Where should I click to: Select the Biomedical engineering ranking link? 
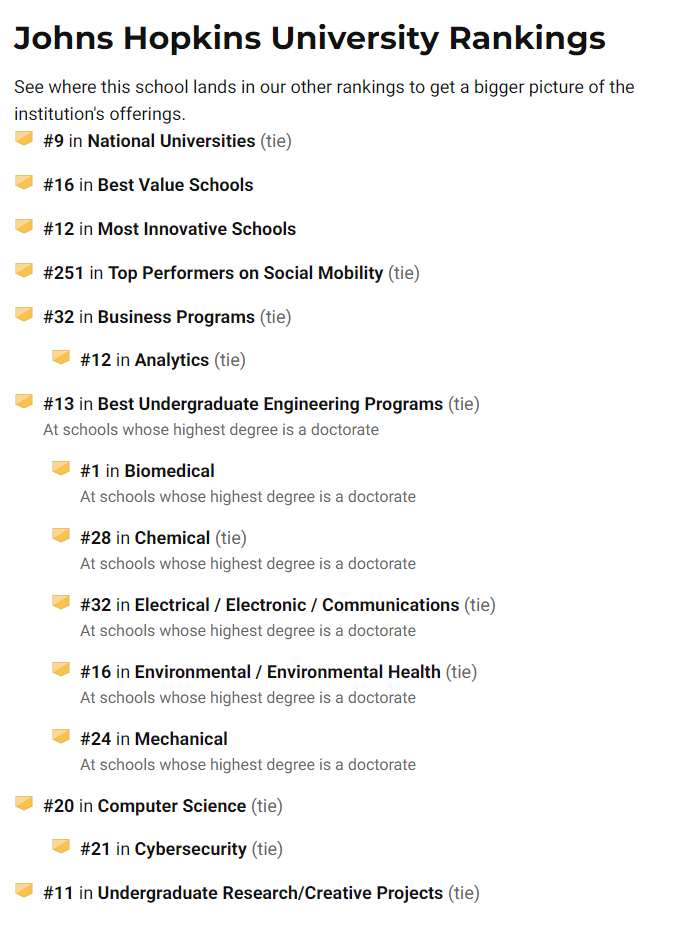point(169,471)
